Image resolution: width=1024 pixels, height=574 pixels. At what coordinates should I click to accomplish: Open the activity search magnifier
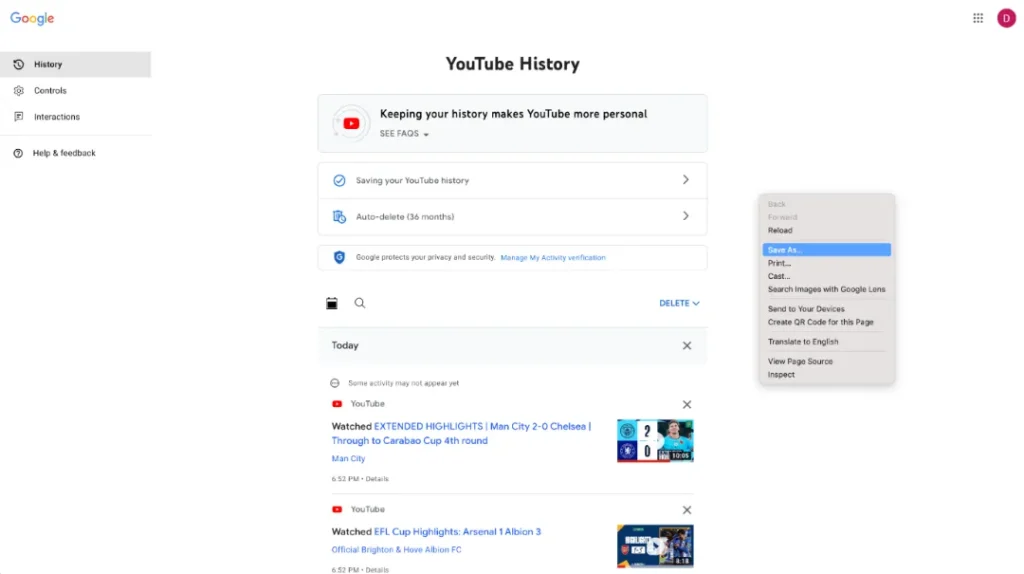click(360, 303)
